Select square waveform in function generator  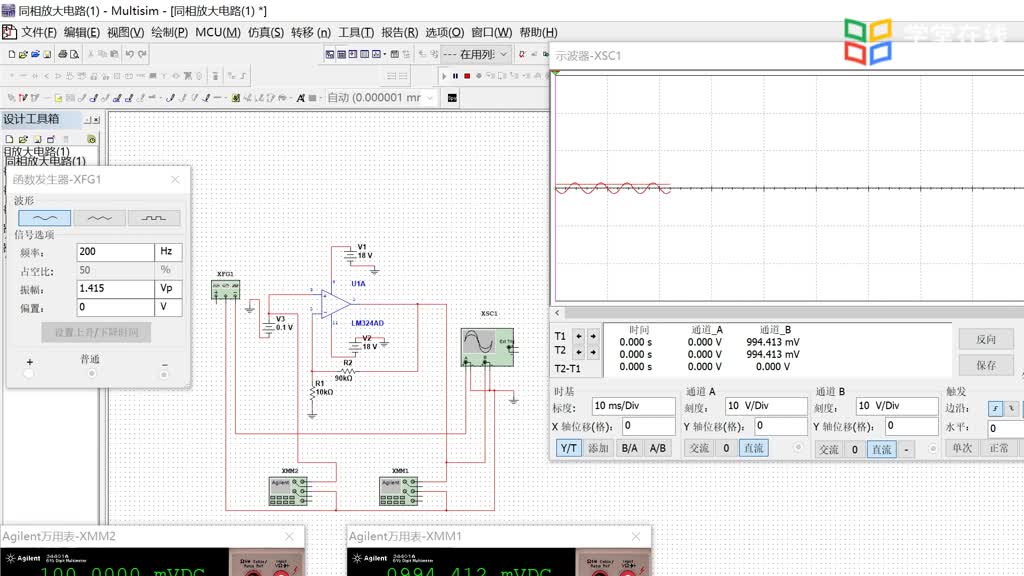click(154, 218)
